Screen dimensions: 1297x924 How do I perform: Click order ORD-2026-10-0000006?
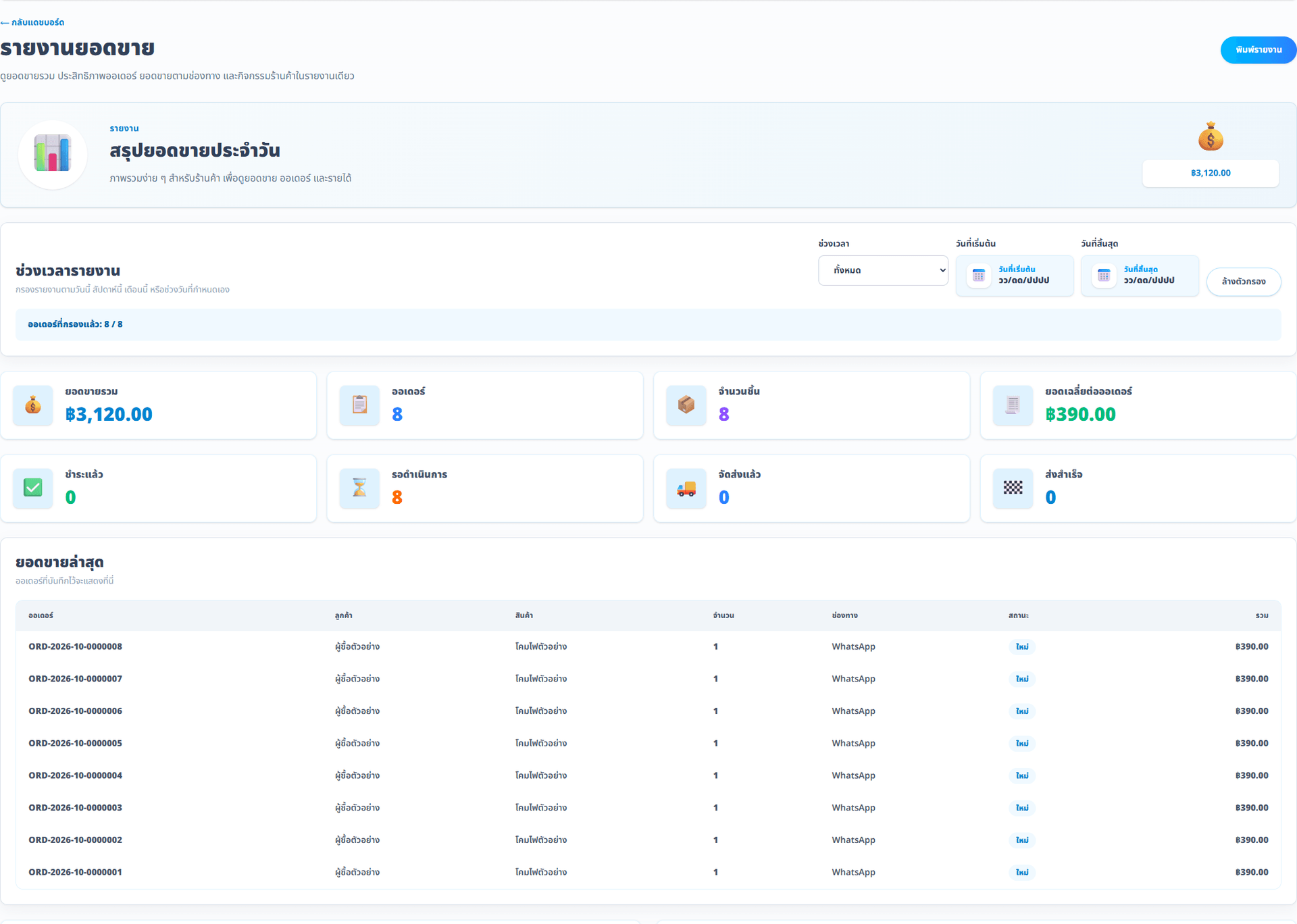coord(75,711)
